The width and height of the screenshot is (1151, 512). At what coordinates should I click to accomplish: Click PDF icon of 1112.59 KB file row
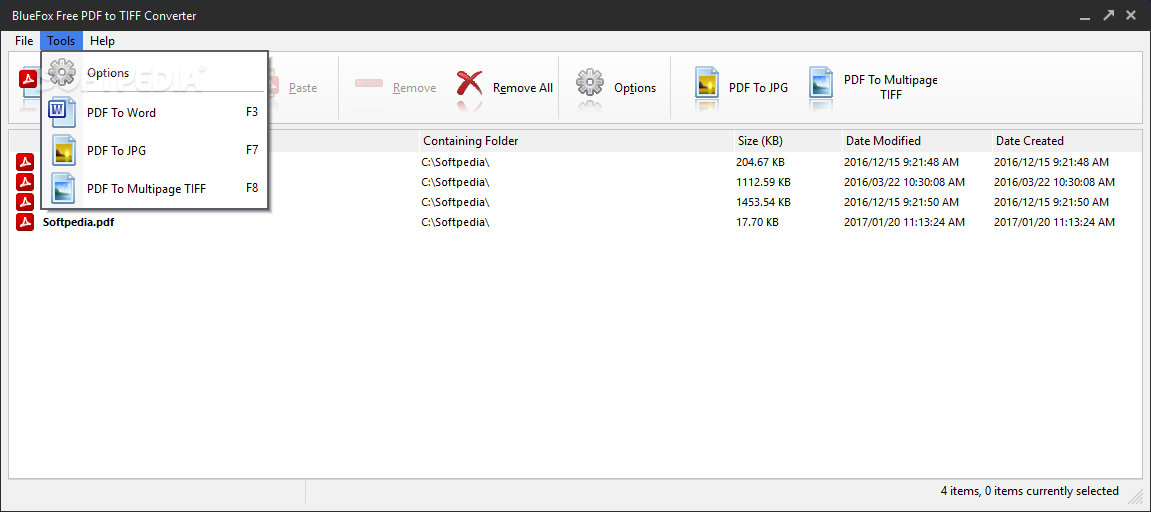coord(25,181)
